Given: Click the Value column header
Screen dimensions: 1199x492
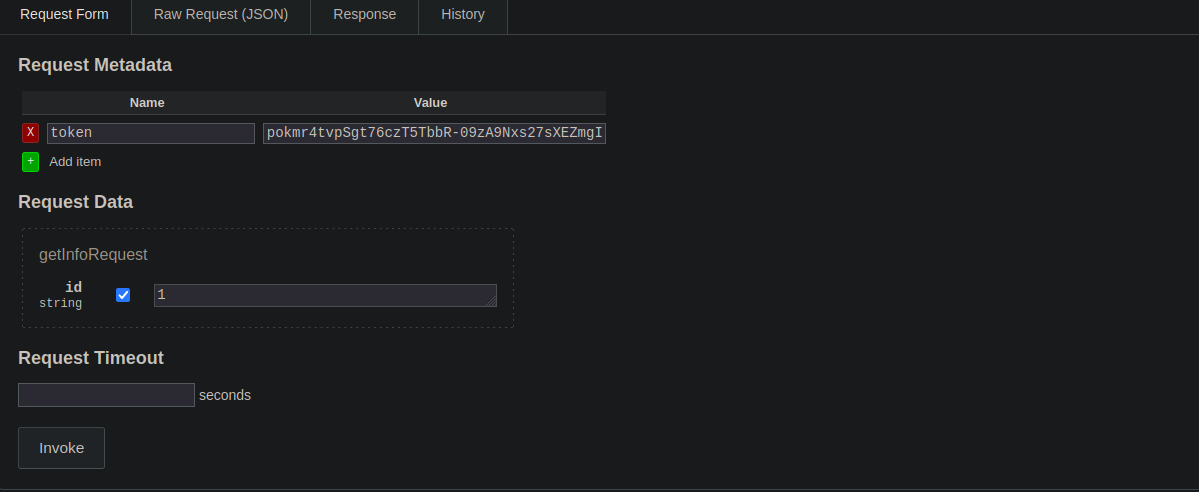Looking at the screenshot, I should click(430, 103).
